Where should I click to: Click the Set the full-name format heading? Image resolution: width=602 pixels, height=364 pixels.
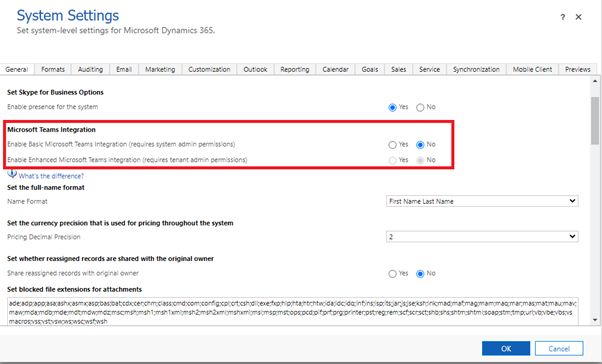pos(46,188)
